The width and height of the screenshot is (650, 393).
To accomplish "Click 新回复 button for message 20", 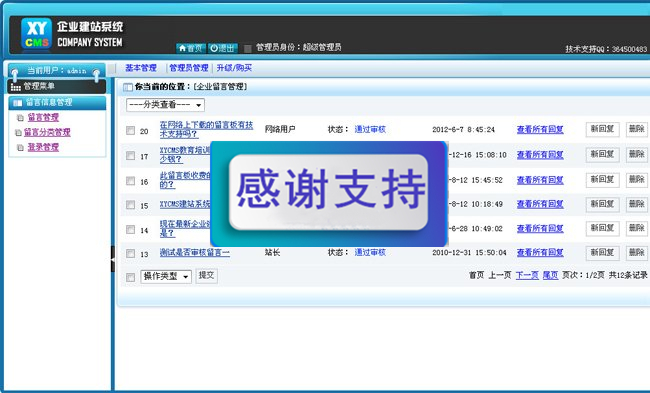I will tap(602, 129).
